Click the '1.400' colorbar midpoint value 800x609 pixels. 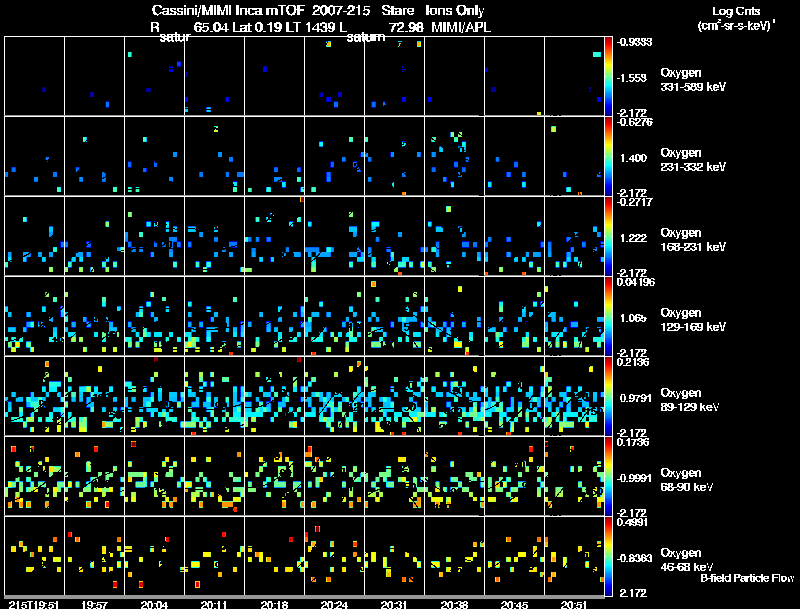[x=633, y=158]
